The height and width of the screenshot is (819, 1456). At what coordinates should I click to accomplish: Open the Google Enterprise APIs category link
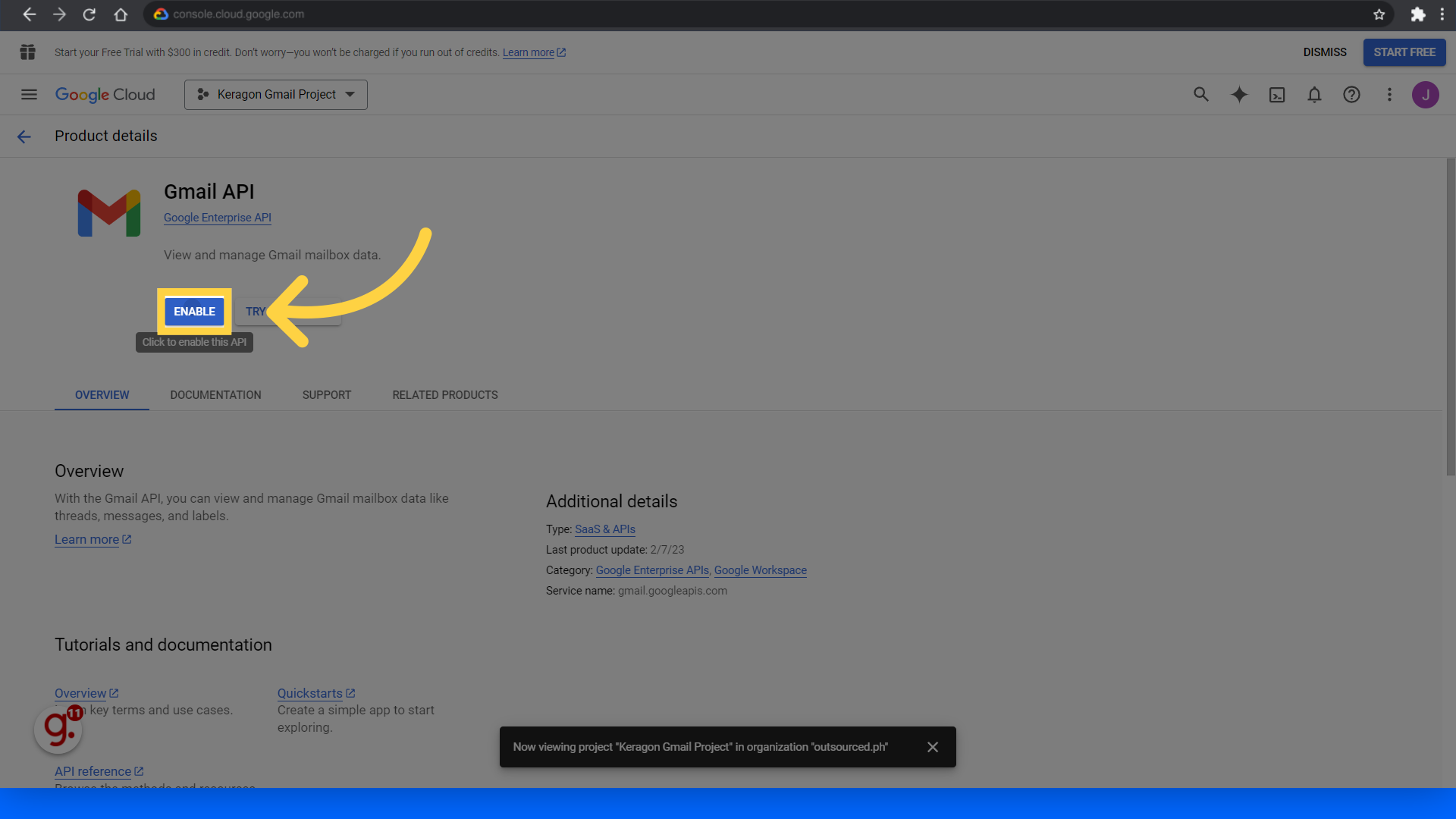[x=652, y=570]
